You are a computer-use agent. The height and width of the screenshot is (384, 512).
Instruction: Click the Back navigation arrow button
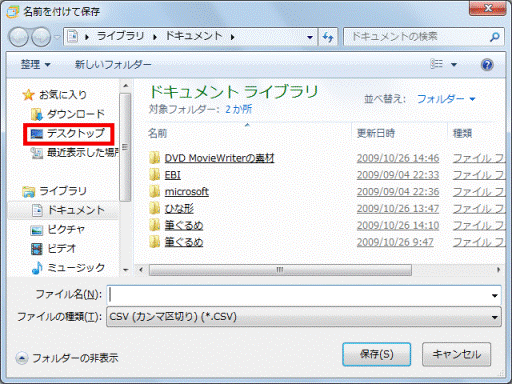click(19, 37)
